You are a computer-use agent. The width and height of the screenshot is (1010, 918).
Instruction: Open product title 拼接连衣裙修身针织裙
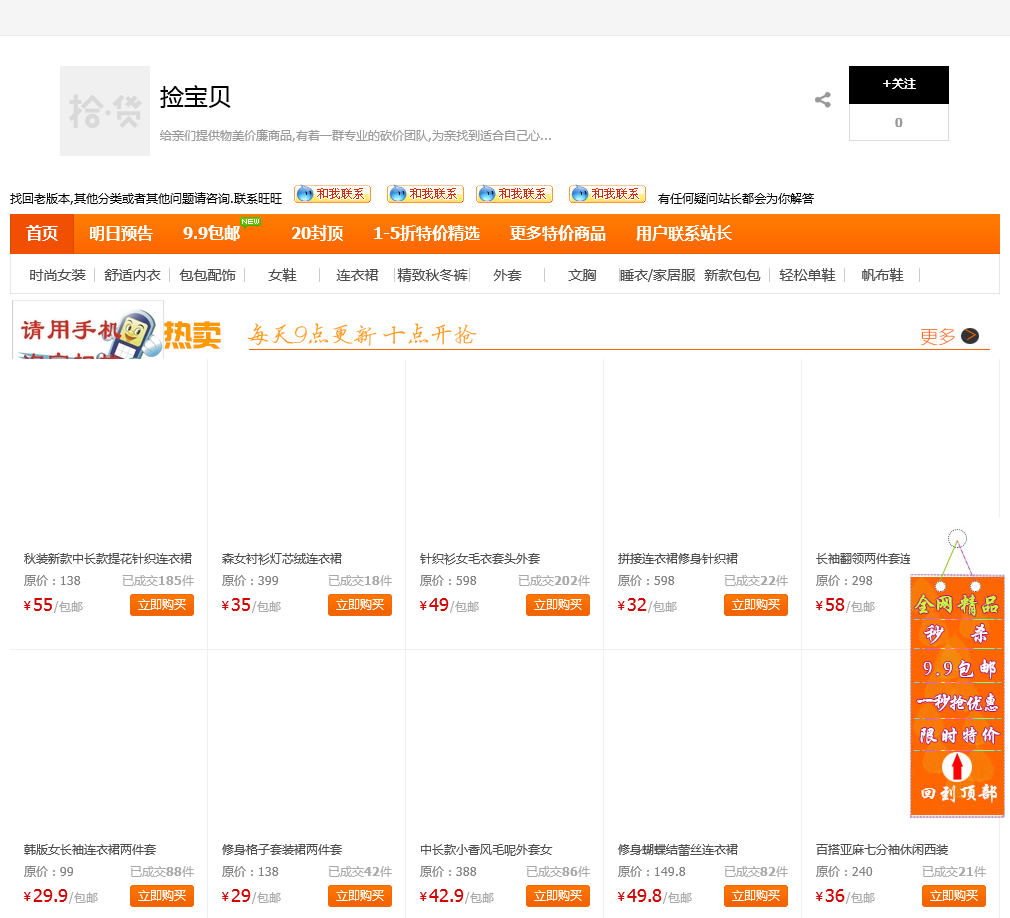click(x=678, y=559)
